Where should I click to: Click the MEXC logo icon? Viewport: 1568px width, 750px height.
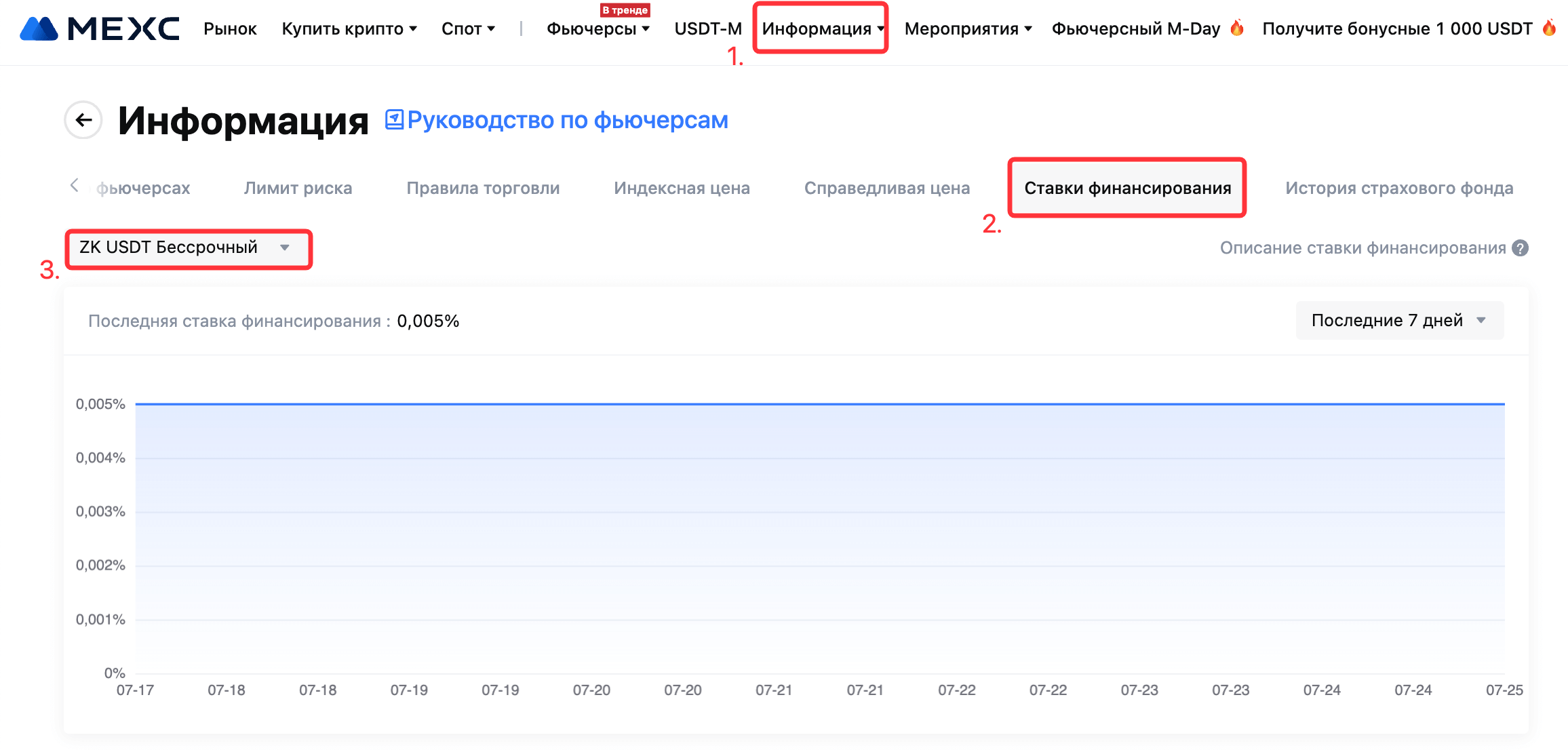[39, 28]
